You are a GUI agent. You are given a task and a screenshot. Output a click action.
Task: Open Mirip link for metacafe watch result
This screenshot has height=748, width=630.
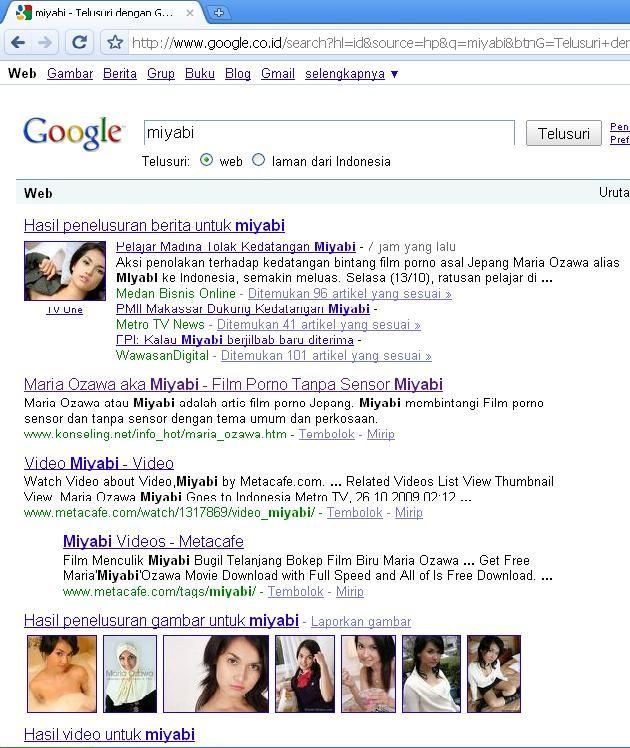pos(409,513)
